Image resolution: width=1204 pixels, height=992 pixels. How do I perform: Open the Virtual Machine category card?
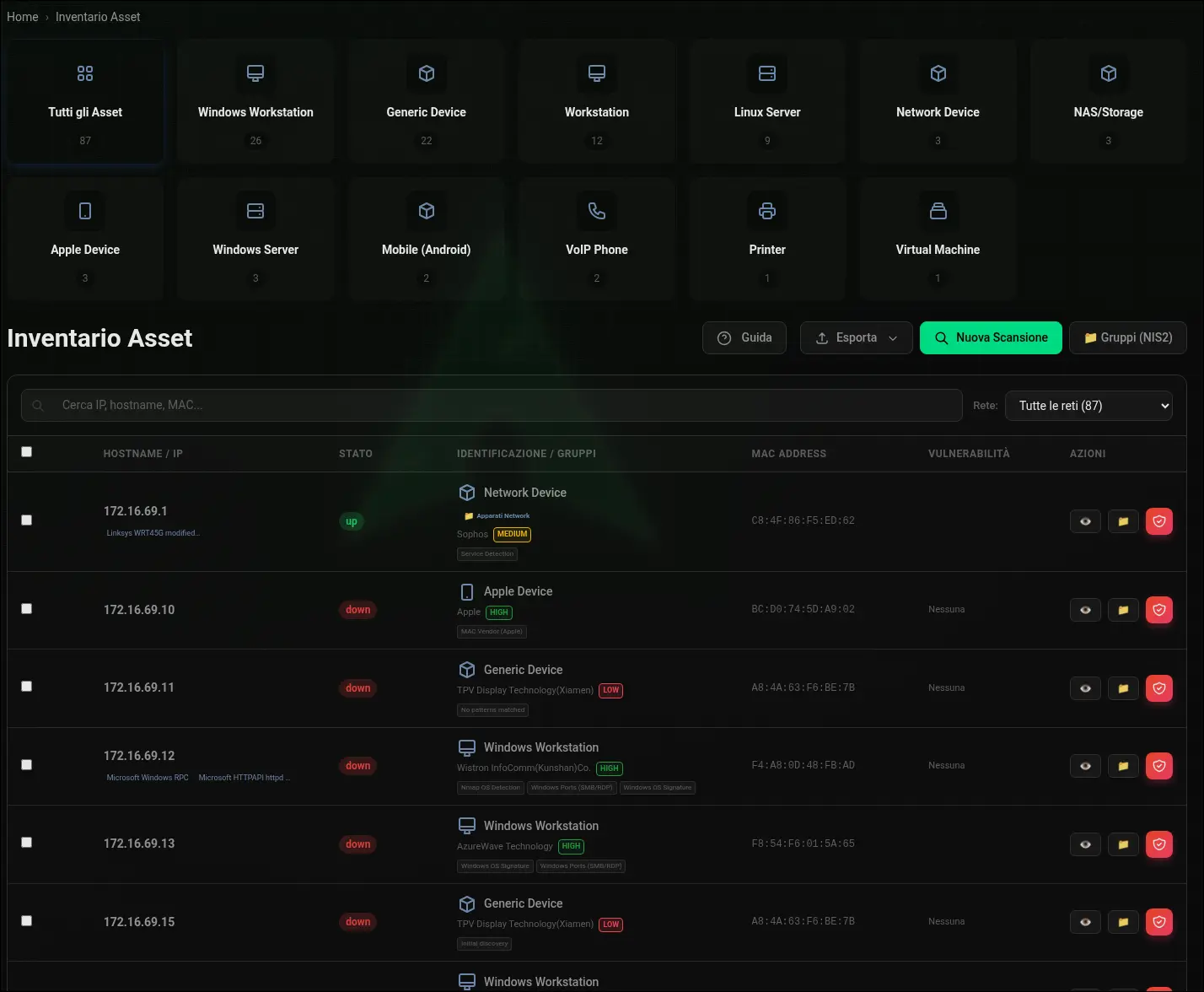pos(938,239)
